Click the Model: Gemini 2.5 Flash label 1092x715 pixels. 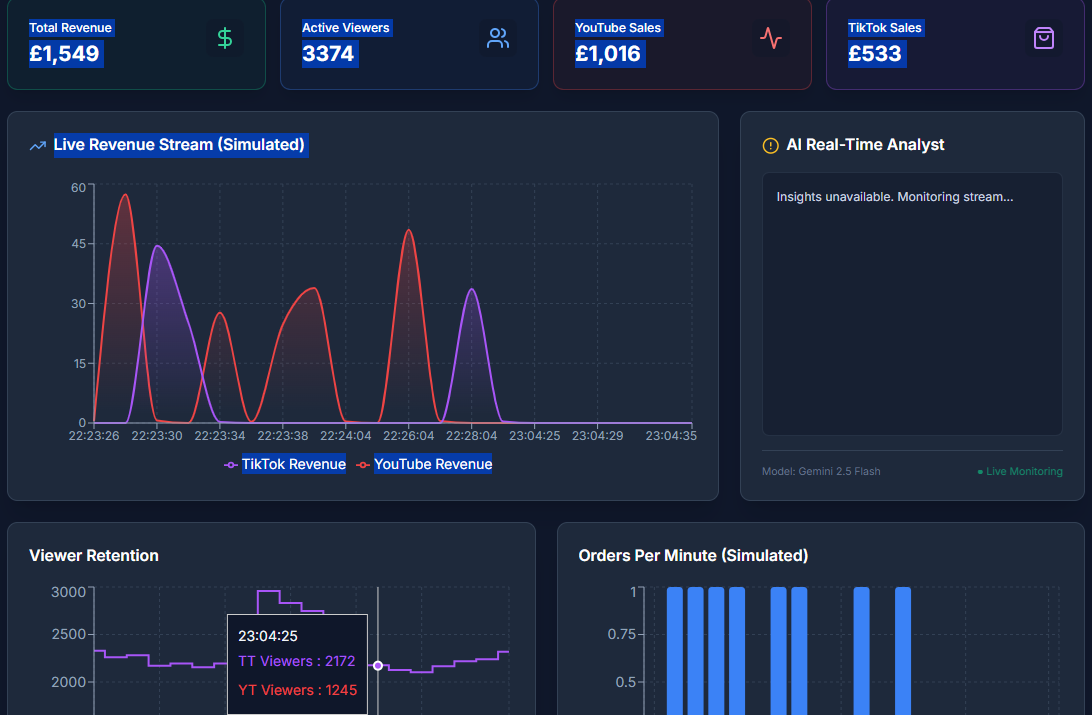click(x=823, y=471)
